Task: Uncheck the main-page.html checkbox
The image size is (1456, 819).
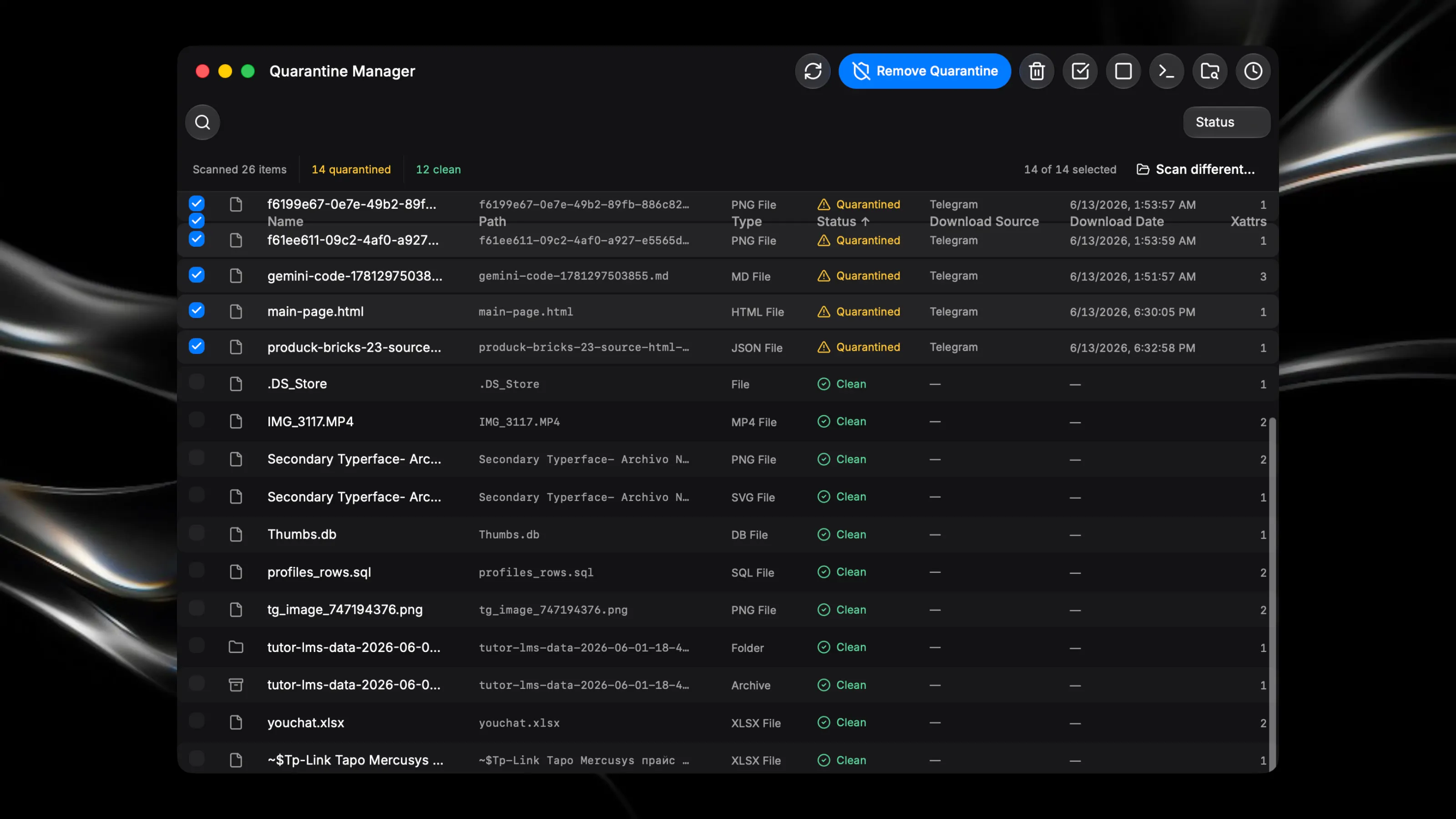Action: [x=197, y=310]
